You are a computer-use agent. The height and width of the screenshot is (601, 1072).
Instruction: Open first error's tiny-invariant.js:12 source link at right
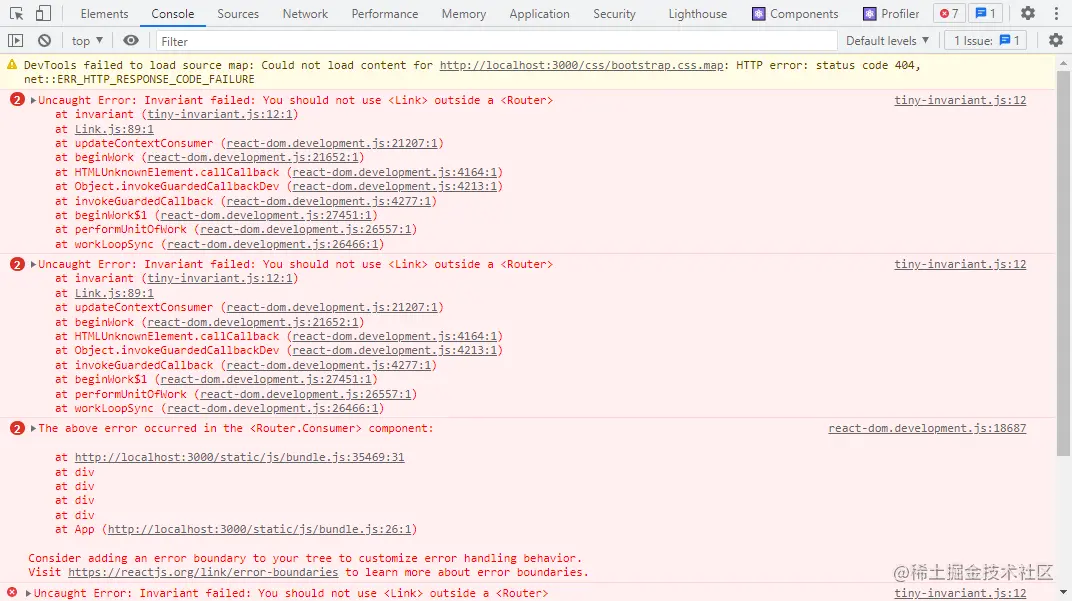(x=960, y=101)
